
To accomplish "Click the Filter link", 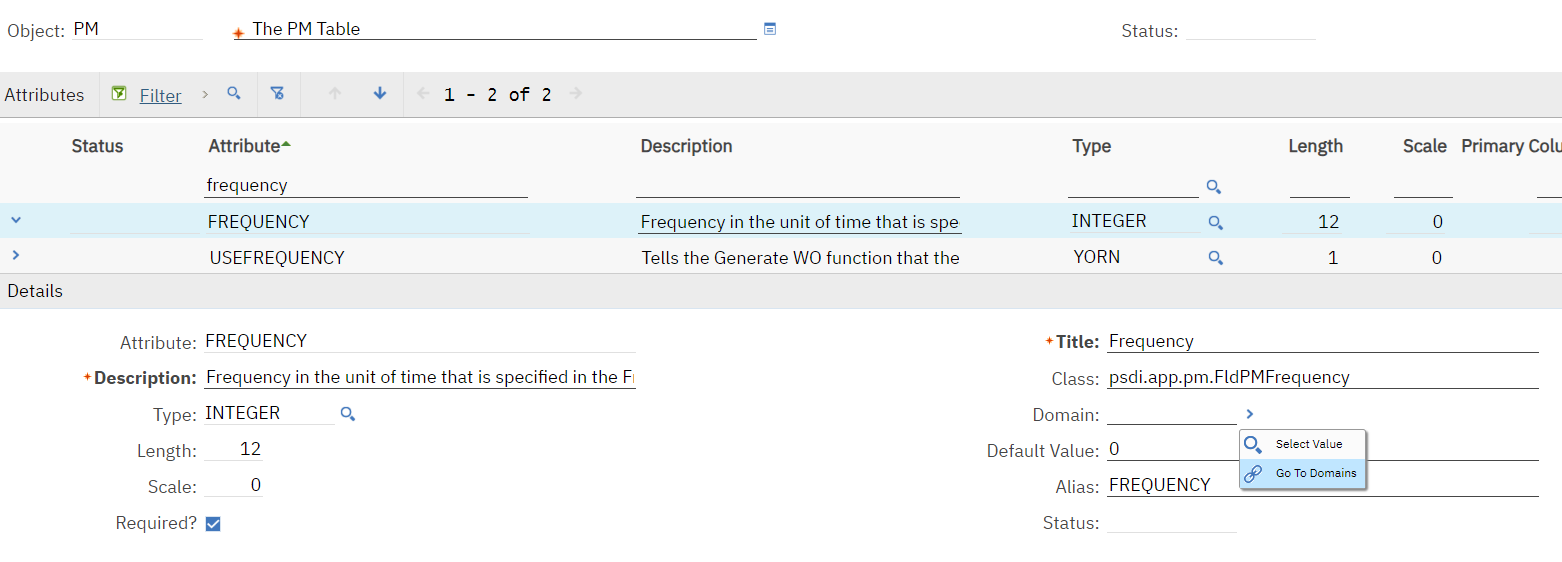I will click(160, 96).
